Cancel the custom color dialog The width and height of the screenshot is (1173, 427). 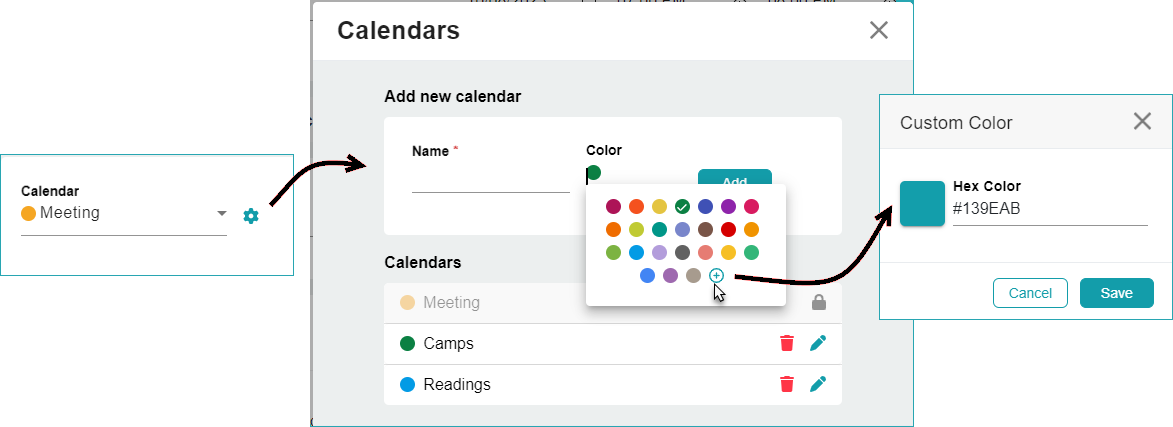pos(1030,293)
